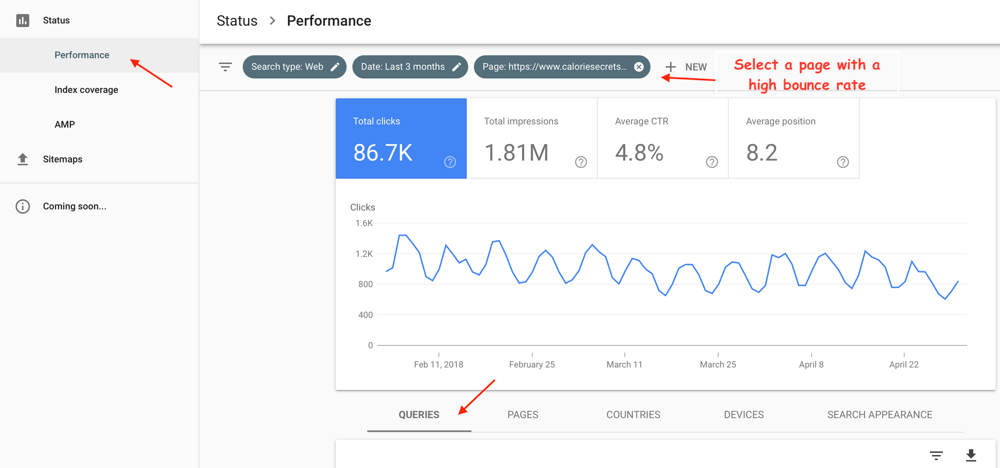Download the table data with arrow icon
This screenshot has height=468, width=1000.
click(x=970, y=455)
